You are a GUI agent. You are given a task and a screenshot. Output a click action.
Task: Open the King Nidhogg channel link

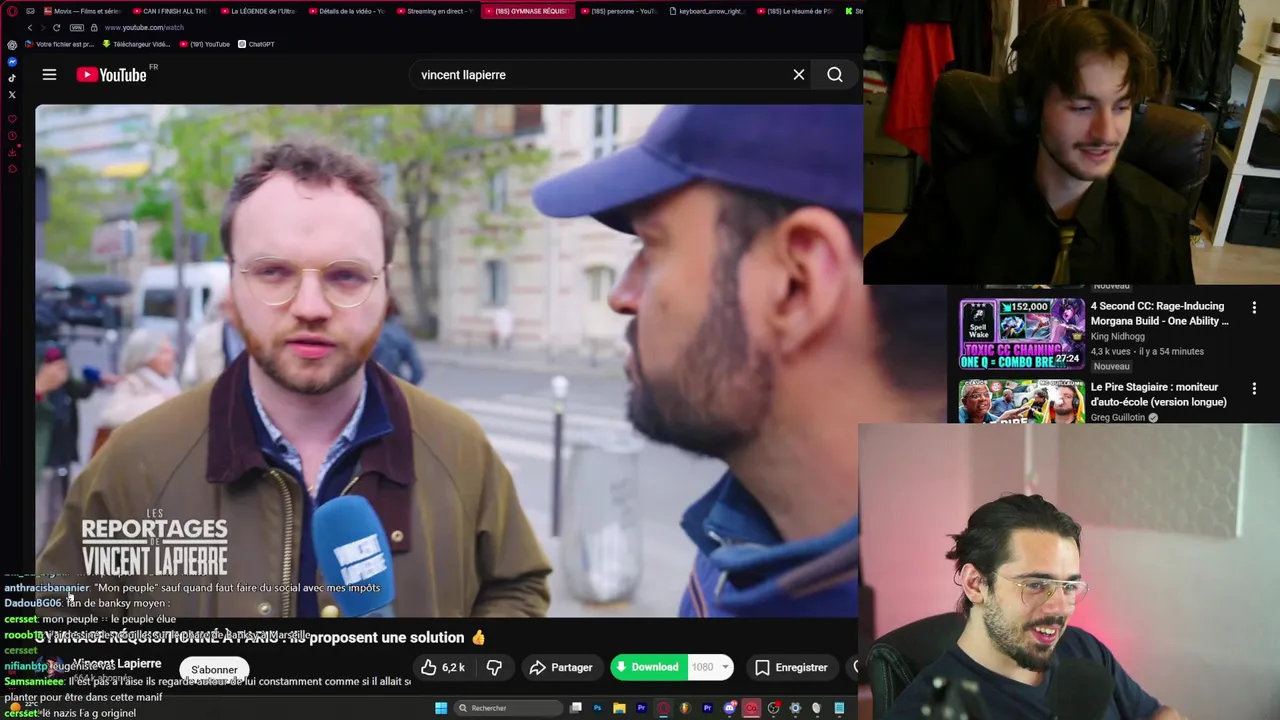click(x=1117, y=336)
